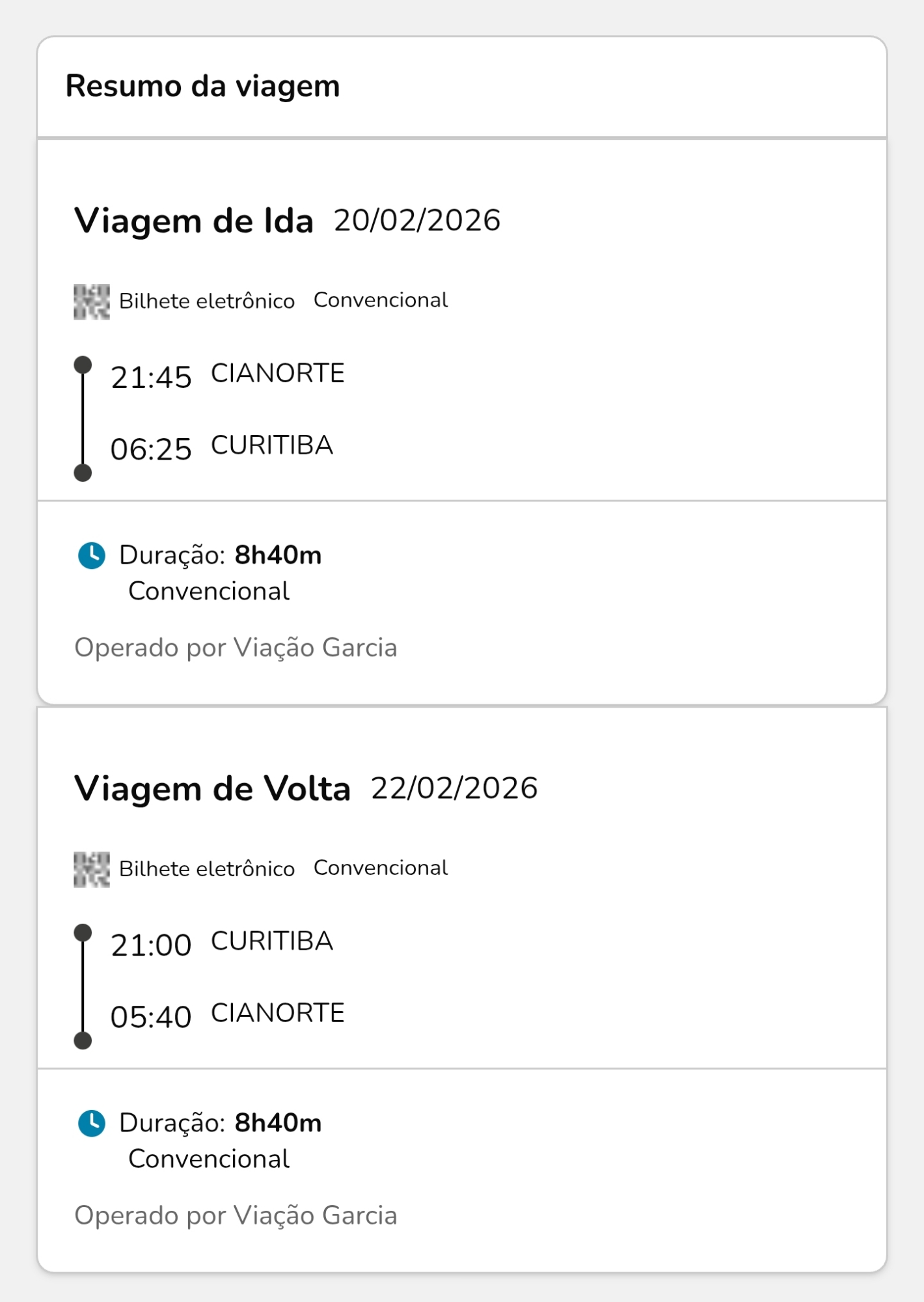This screenshot has height=1302, width=924.
Task: Click the outbound trip QR code icon
Action: click(91, 301)
